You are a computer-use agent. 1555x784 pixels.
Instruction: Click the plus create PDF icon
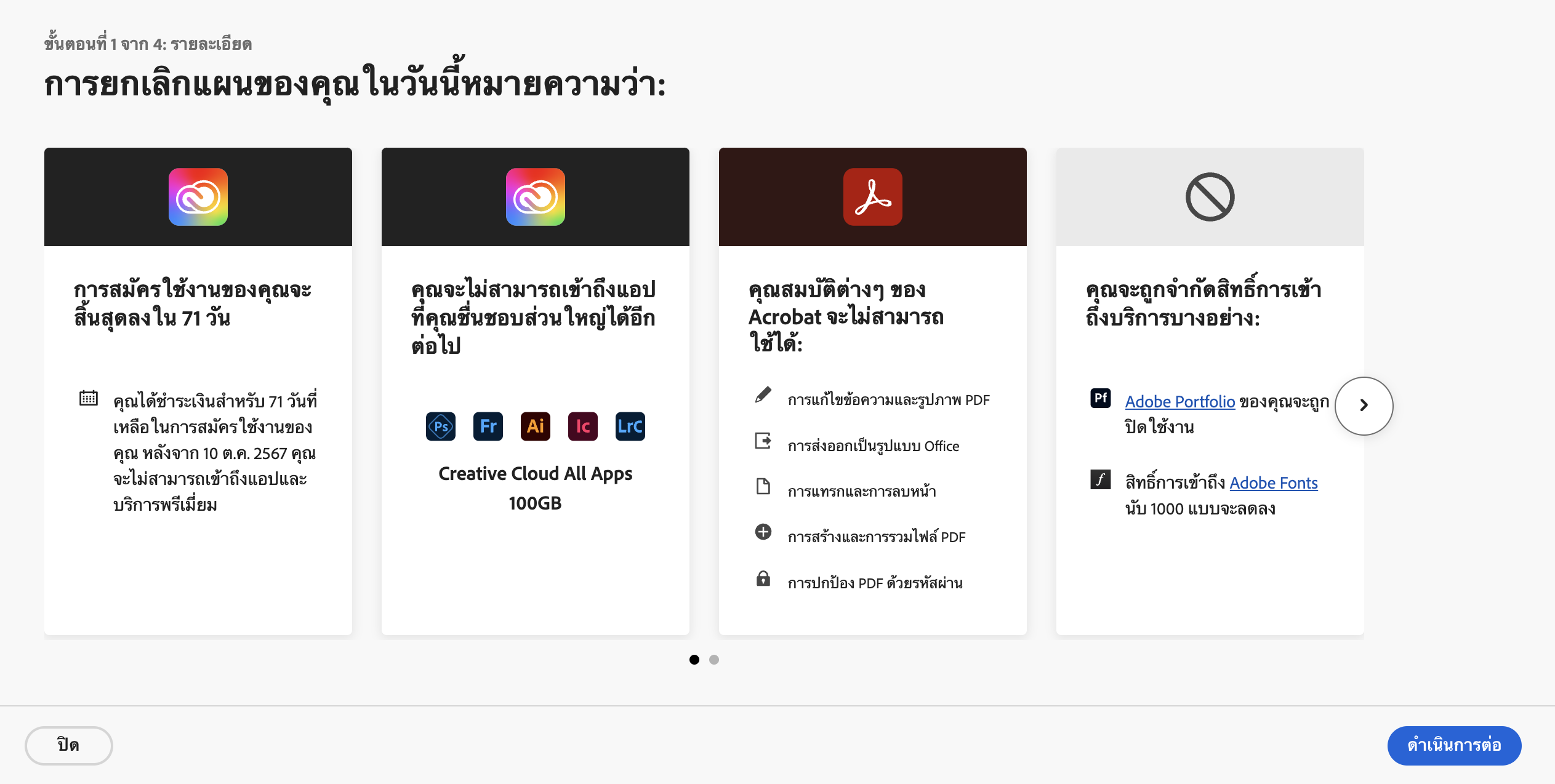pyautogui.click(x=763, y=532)
